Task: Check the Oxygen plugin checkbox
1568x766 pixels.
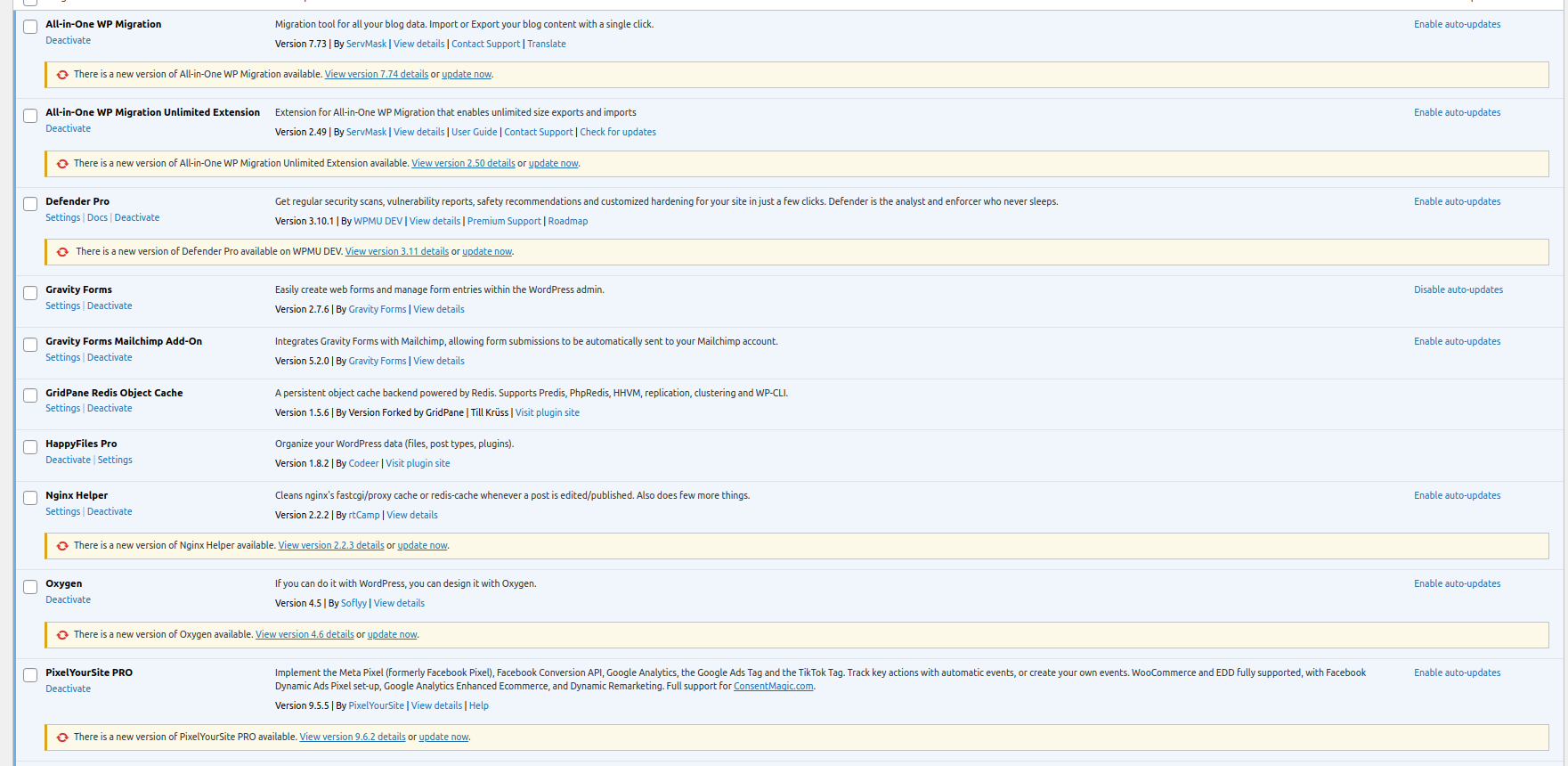Action: [x=30, y=587]
